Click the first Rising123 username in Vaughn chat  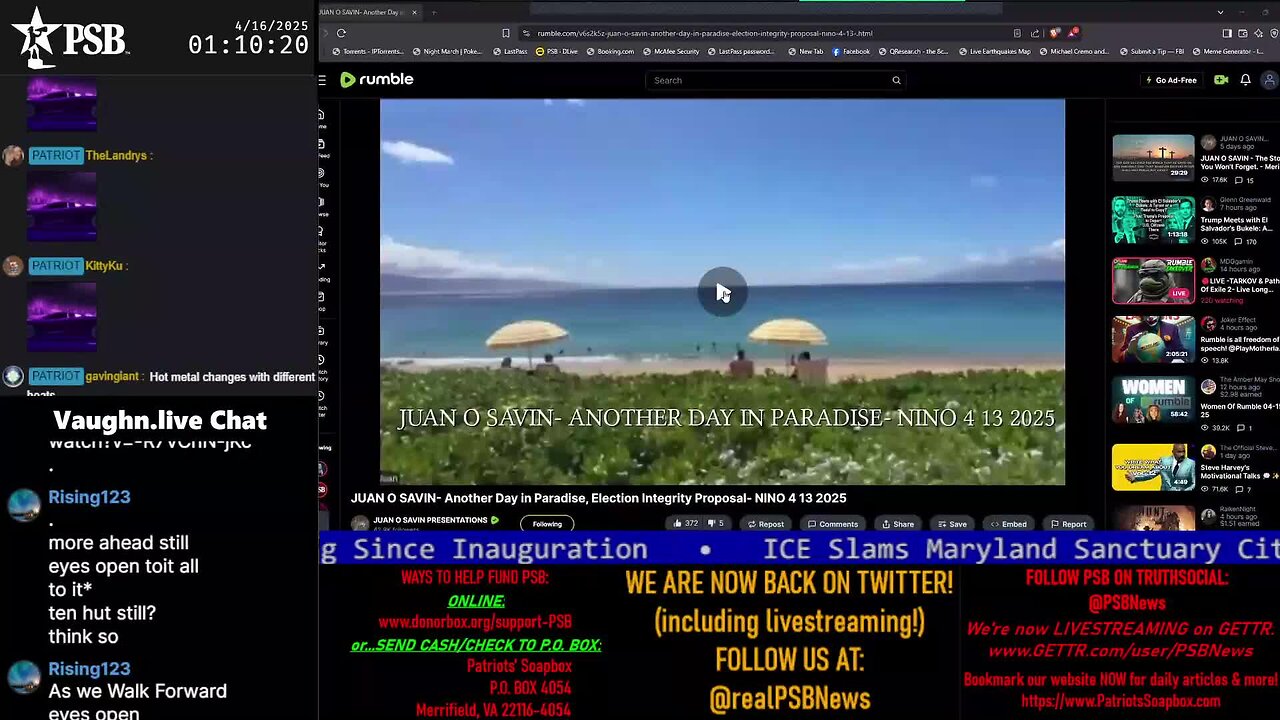[x=89, y=497]
